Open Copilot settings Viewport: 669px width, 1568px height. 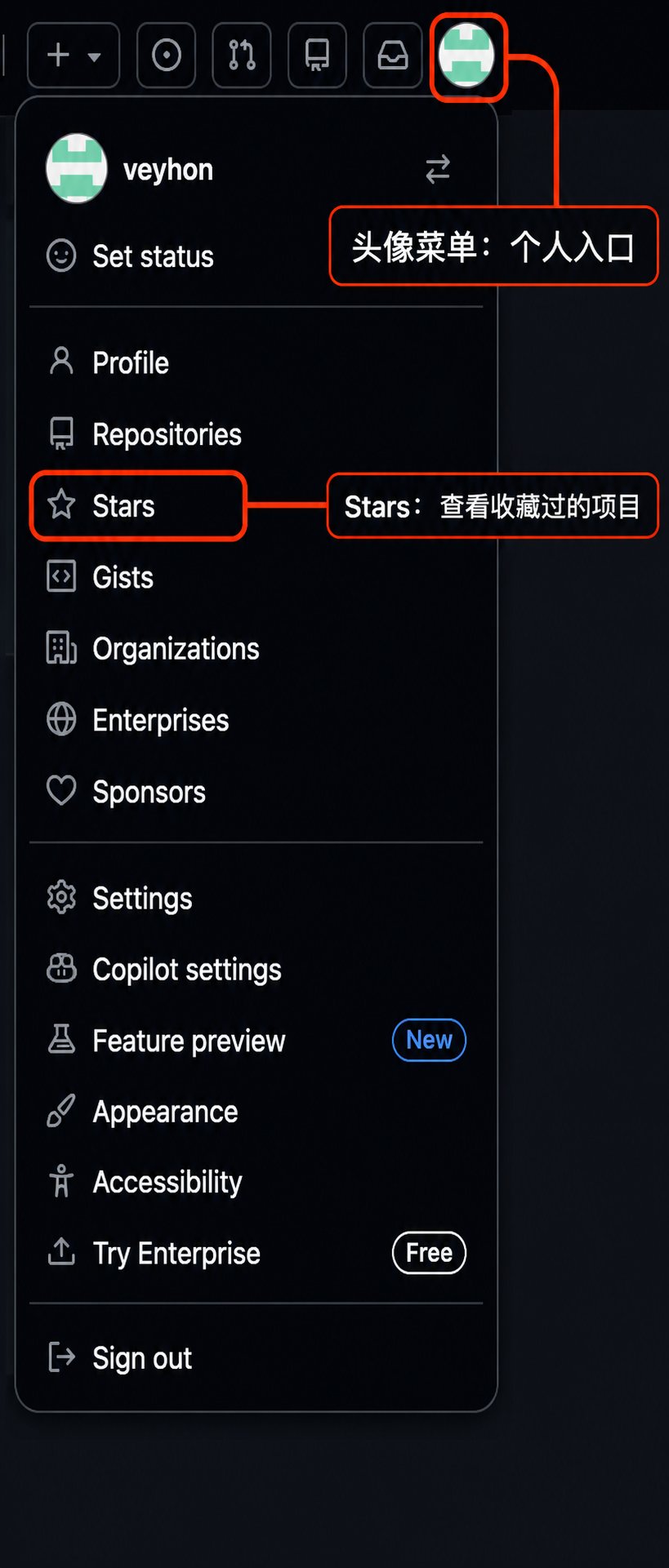(x=256, y=970)
